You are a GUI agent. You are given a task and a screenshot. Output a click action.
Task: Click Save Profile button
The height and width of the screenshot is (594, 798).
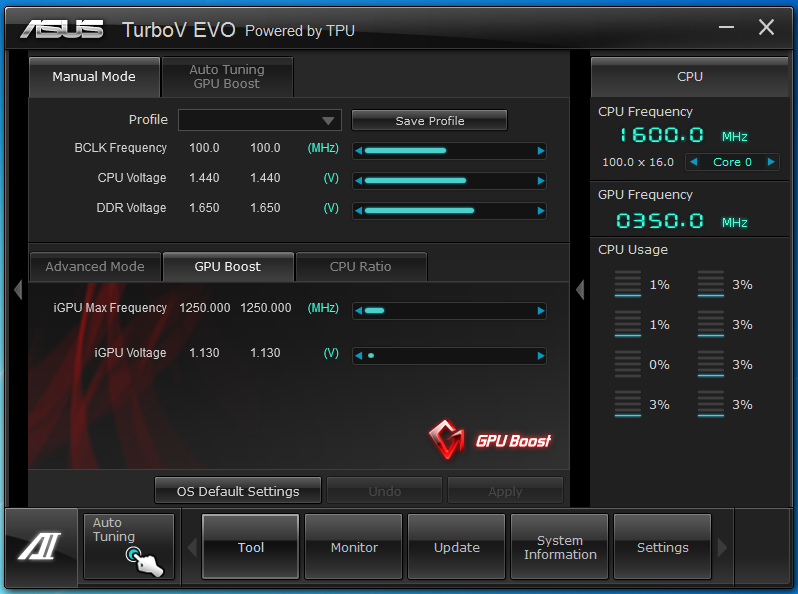click(430, 121)
